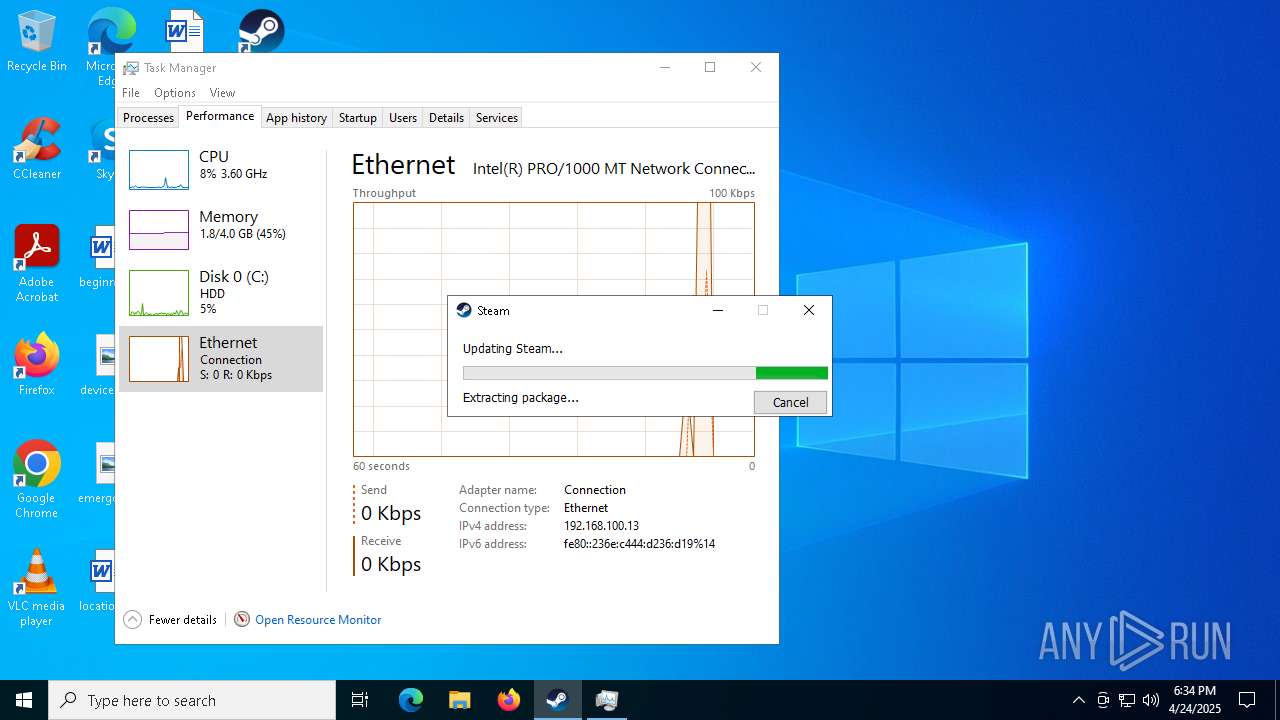1280x720 pixels.
Task: Open File Explorer from the taskbar
Action: (x=459, y=700)
